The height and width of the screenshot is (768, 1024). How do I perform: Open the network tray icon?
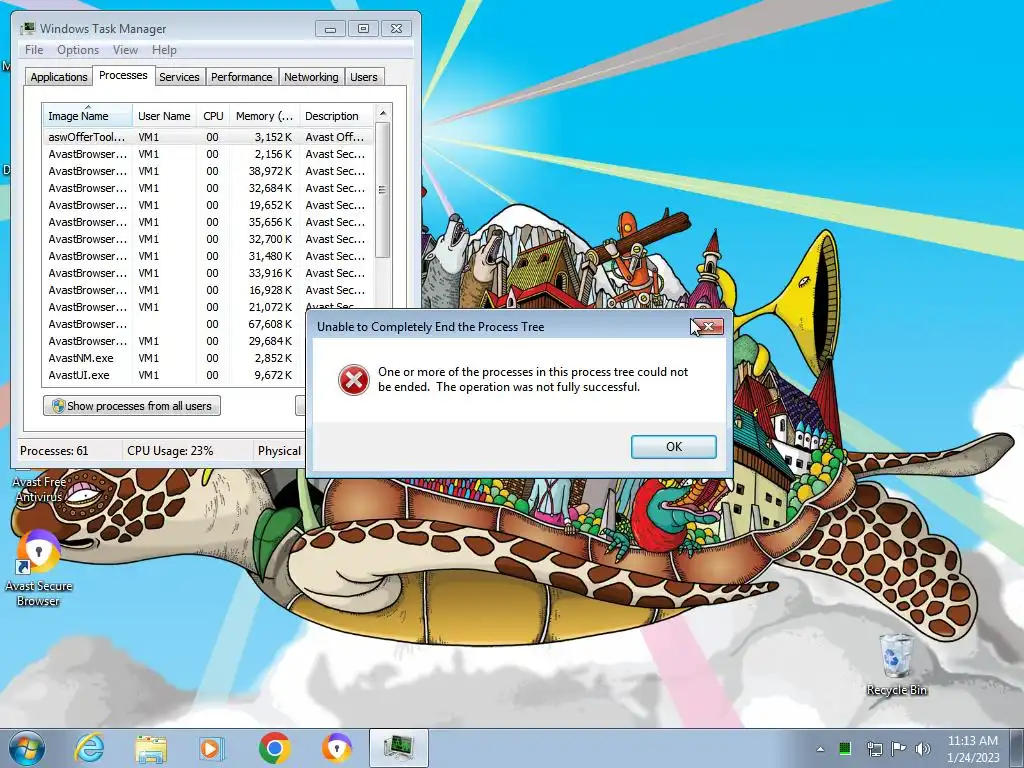click(x=874, y=749)
